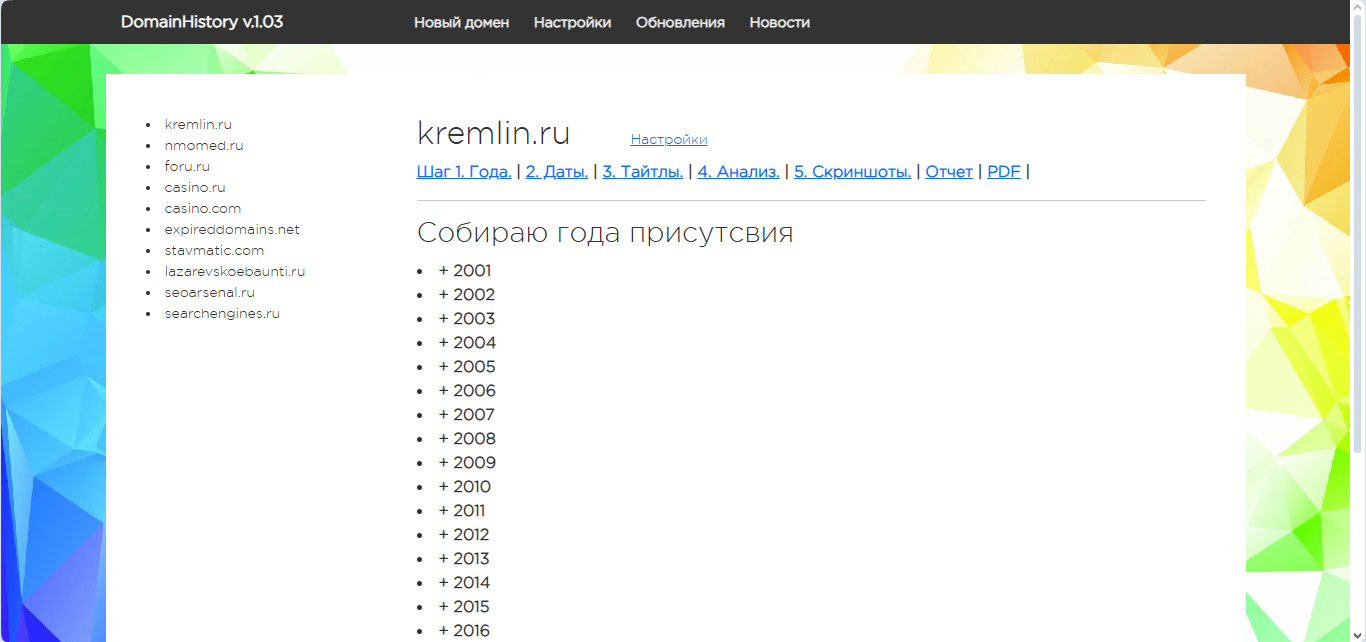The image size is (1366, 642).
Task: Open step 3. Тайтлы
Action: [x=642, y=172]
